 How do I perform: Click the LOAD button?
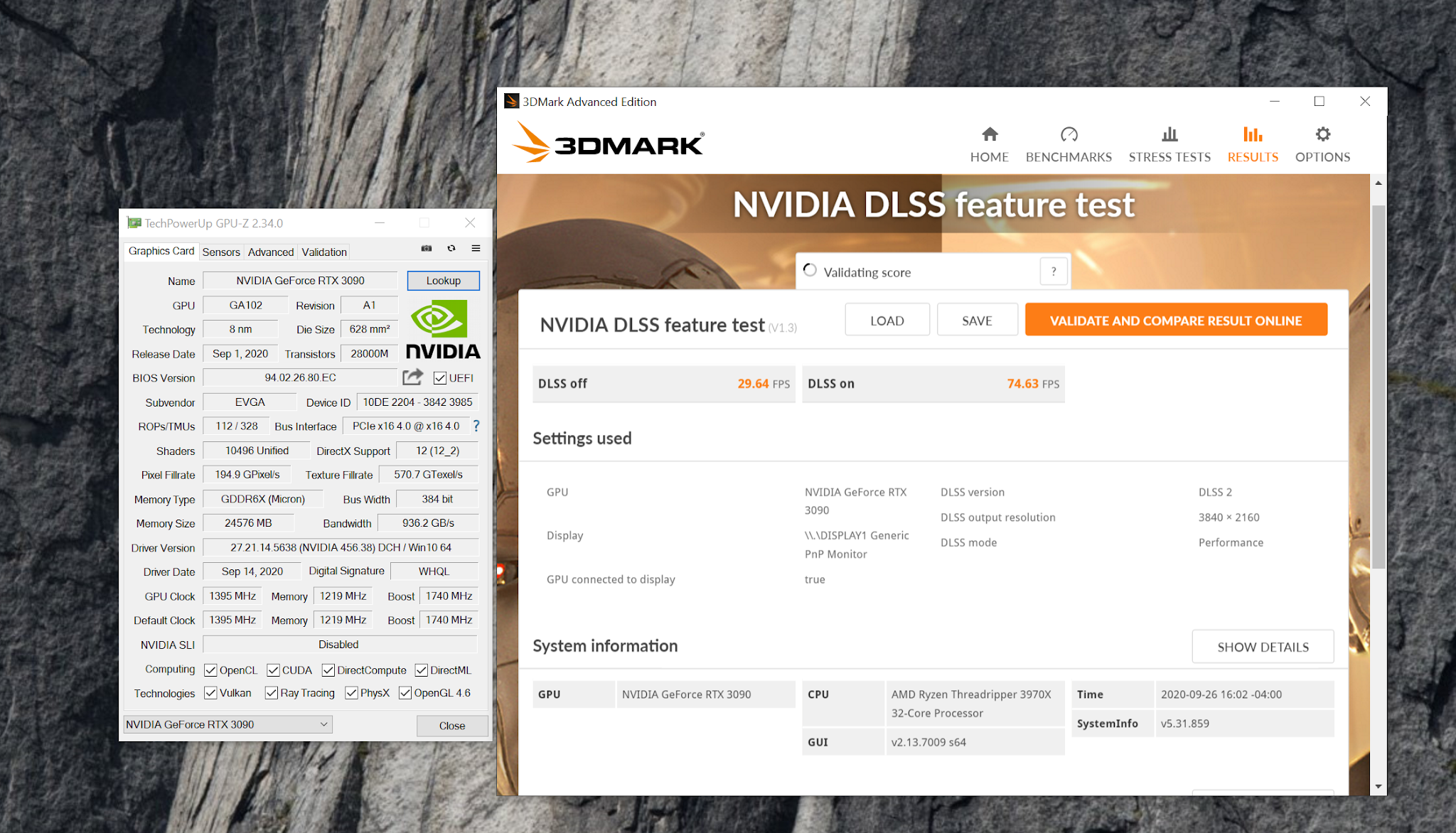(887, 321)
